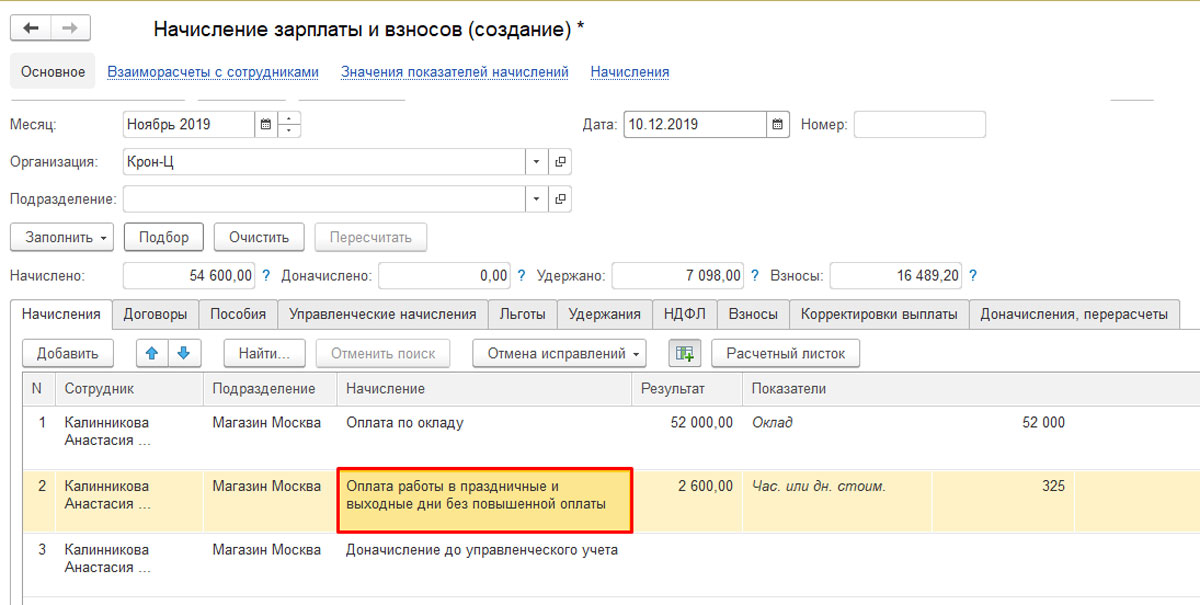Screen dimensions: 1200x605
Task: Click the green table settings icon
Action: tap(685, 353)
